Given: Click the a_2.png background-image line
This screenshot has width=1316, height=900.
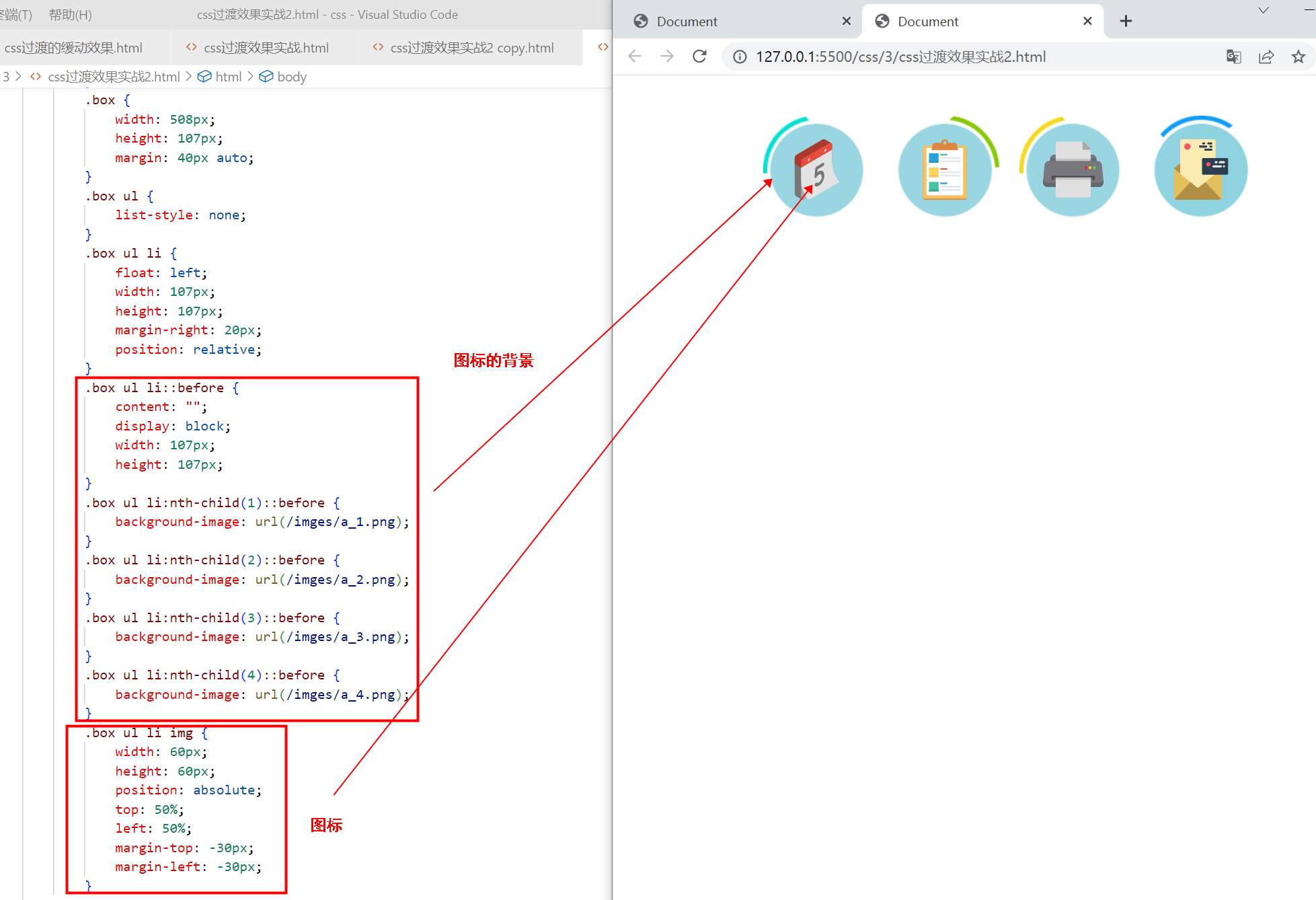Looking at the screenshot, I should click(262, 579).
